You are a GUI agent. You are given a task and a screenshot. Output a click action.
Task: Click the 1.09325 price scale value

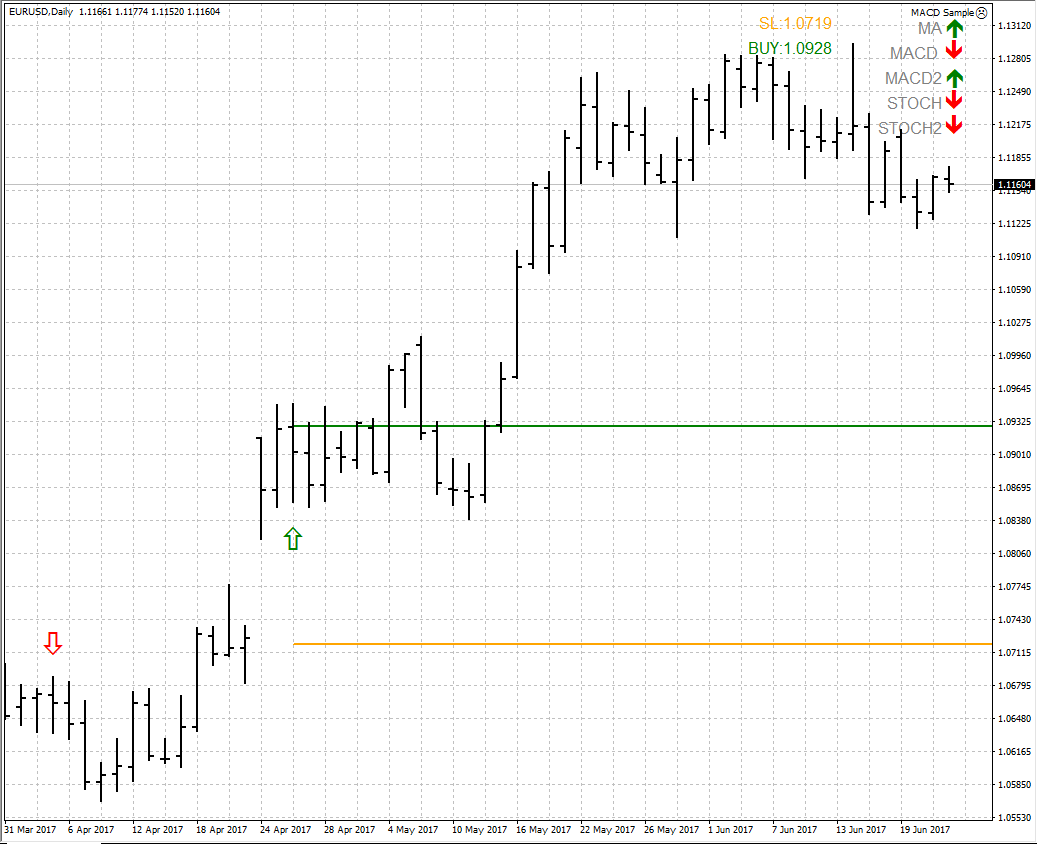pos(1014,421)
